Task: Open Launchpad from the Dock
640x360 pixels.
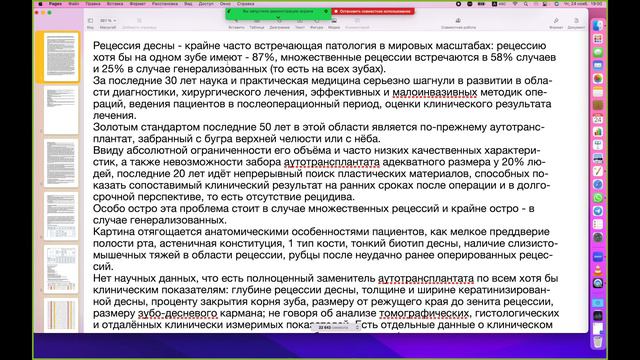Action: [x=598, y=39]
